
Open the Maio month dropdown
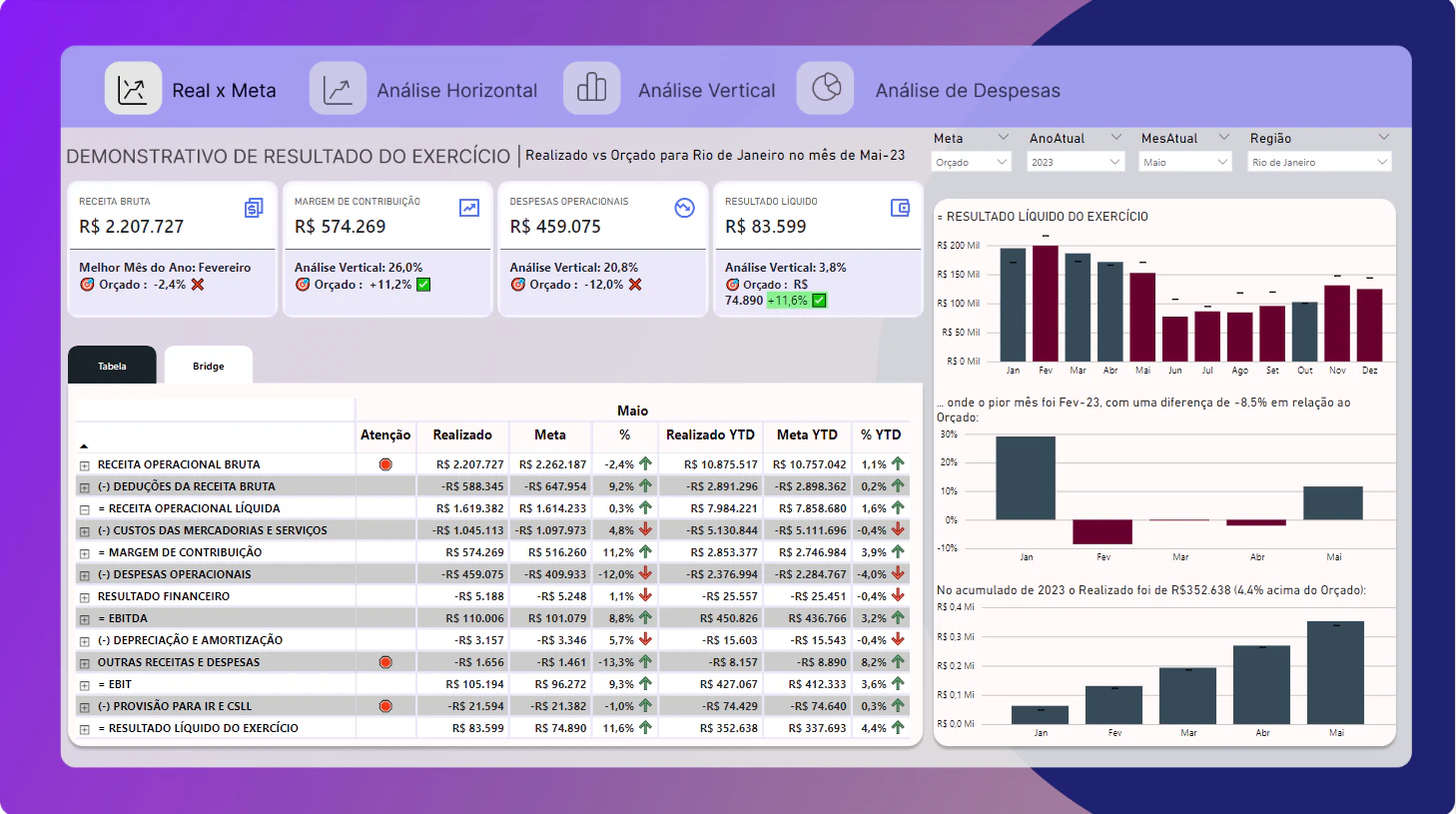[x=1185, y=162]
